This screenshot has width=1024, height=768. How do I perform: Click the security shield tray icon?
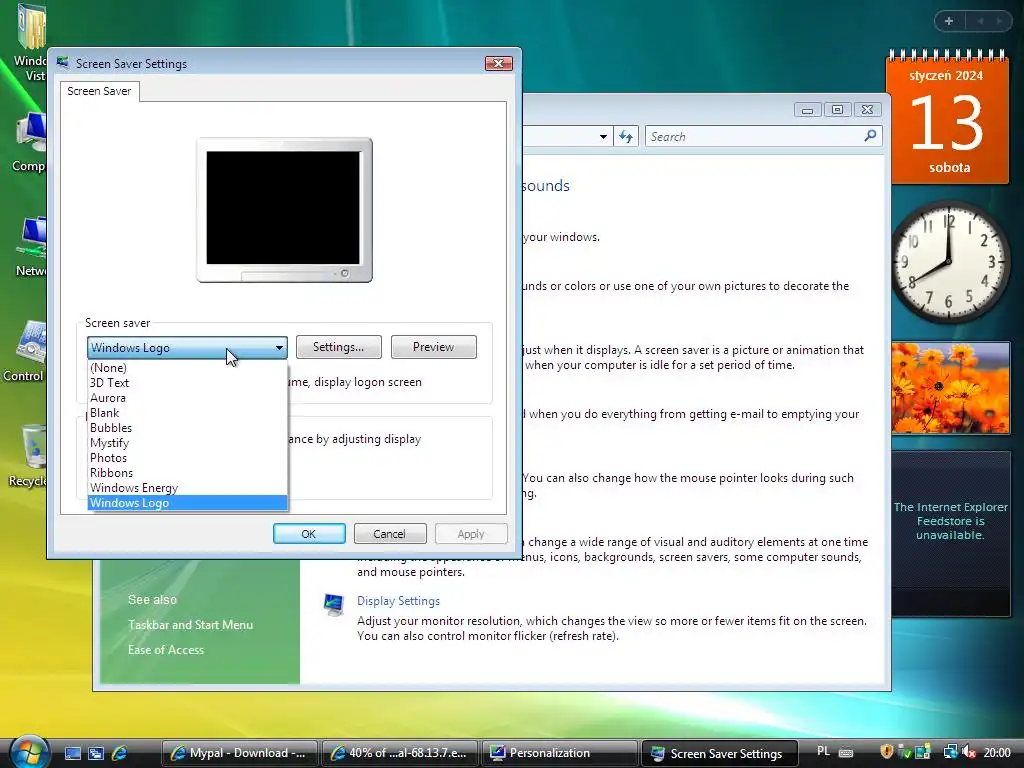(x=887, y=752)
